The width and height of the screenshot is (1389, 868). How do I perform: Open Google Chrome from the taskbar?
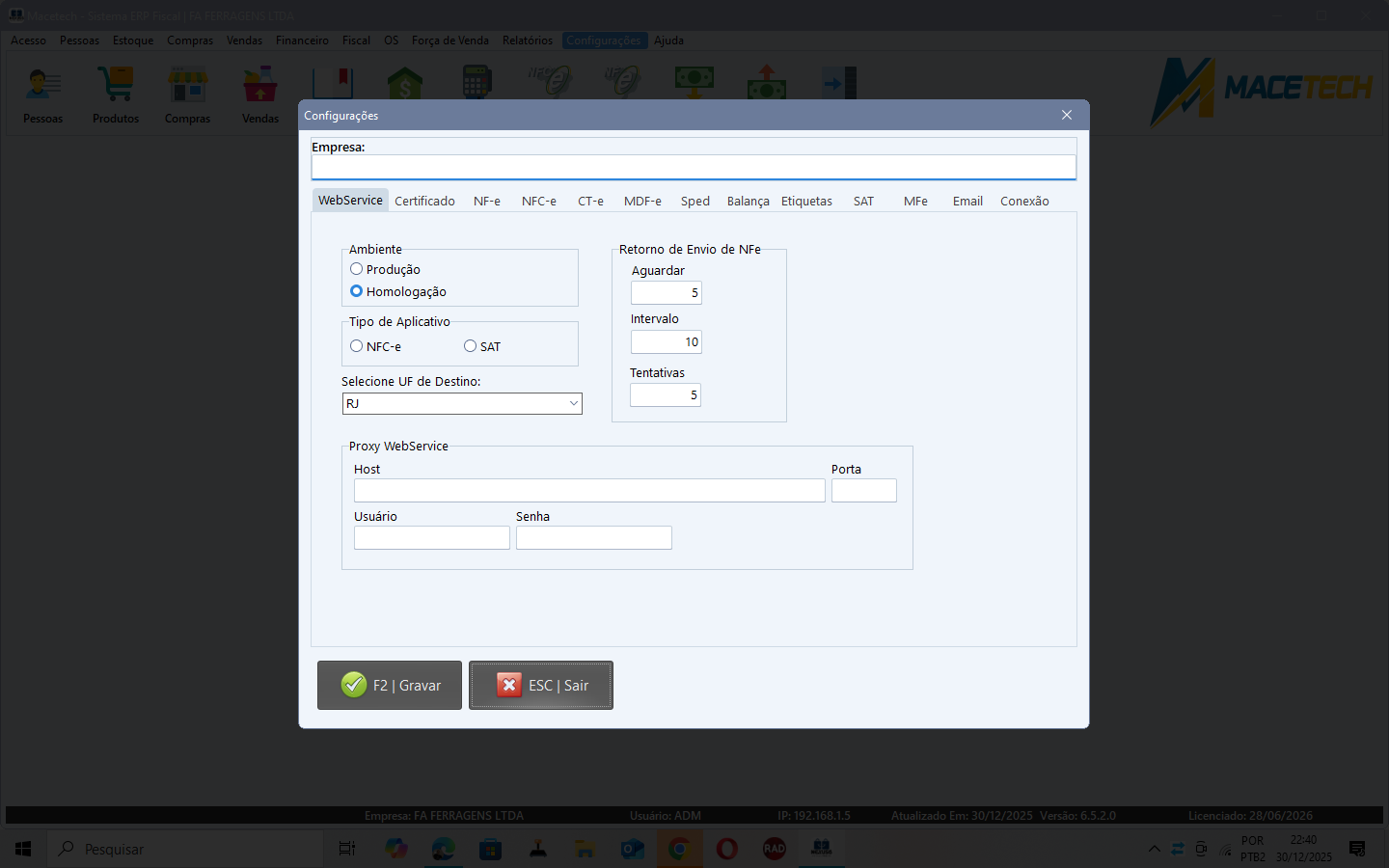pos(679,849)
